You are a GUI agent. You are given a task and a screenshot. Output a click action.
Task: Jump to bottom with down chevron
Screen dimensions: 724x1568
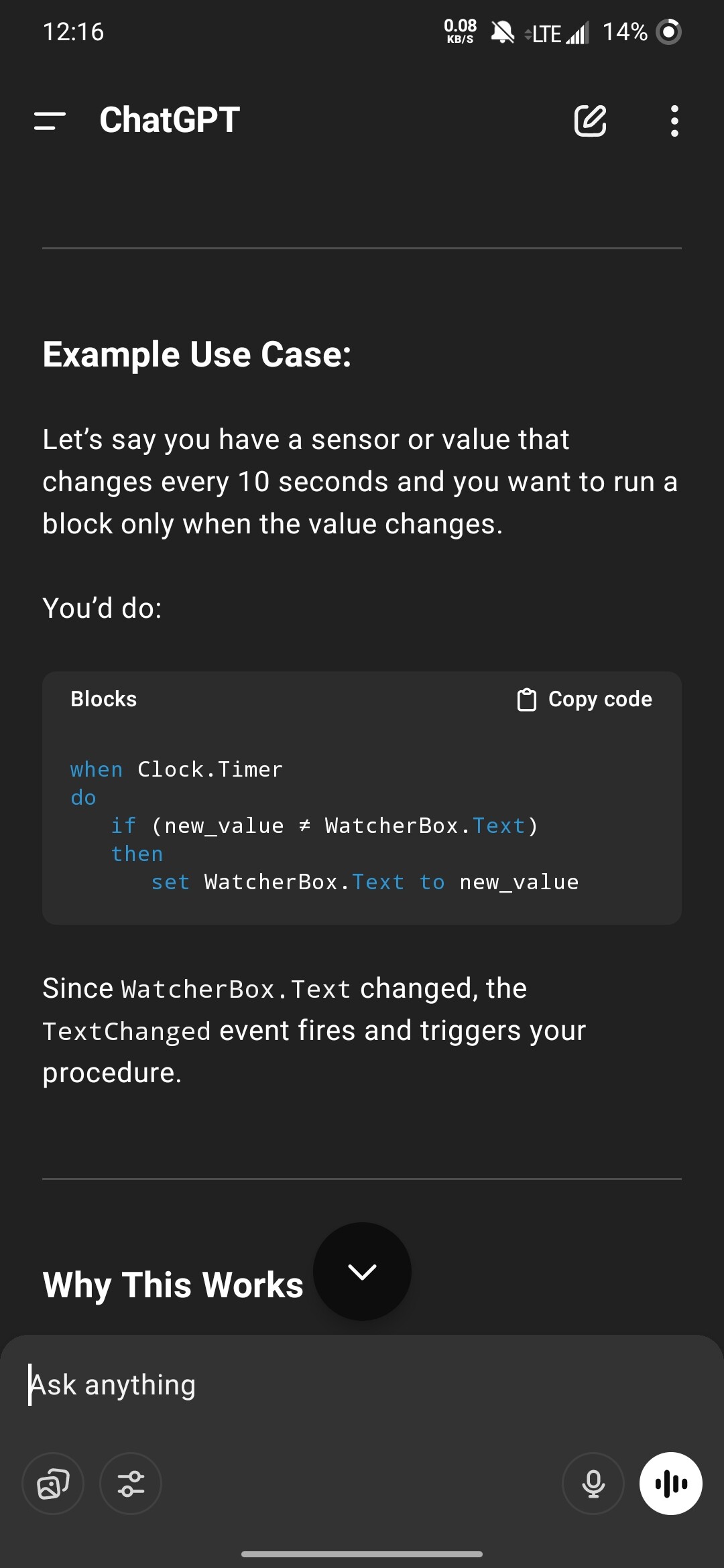362,1271
